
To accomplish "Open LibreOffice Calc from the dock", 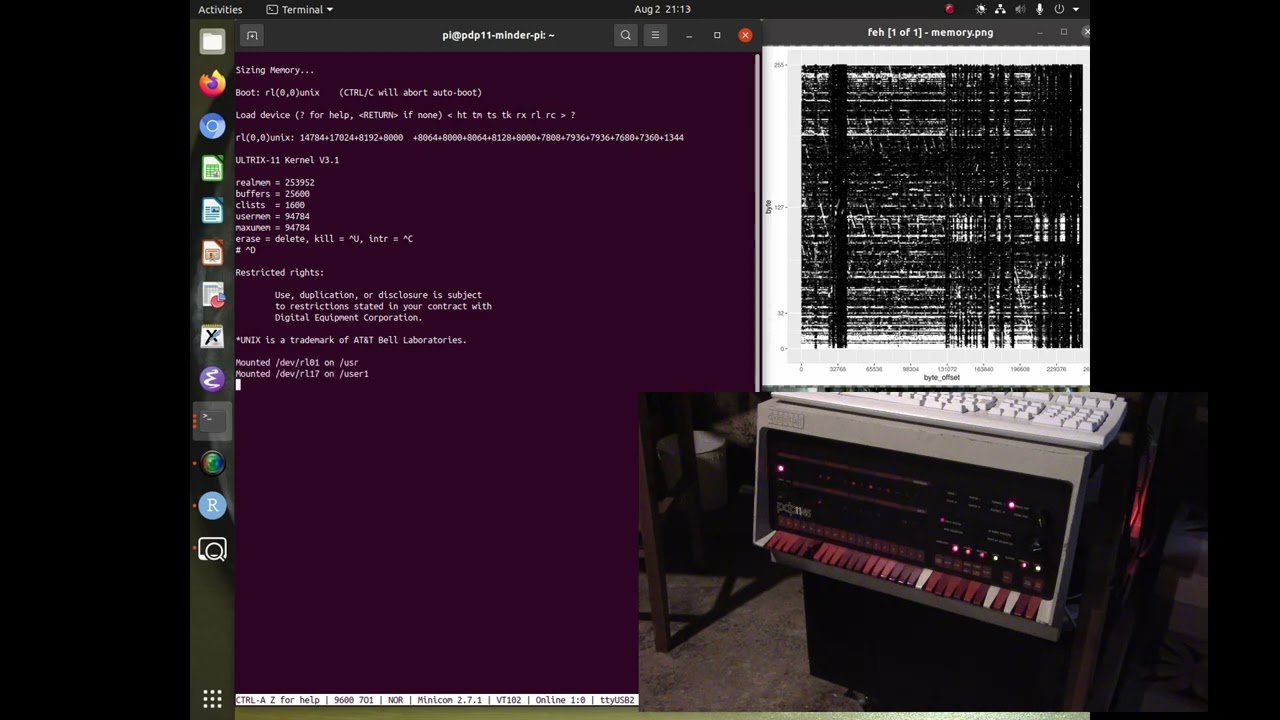I will 212,169.
